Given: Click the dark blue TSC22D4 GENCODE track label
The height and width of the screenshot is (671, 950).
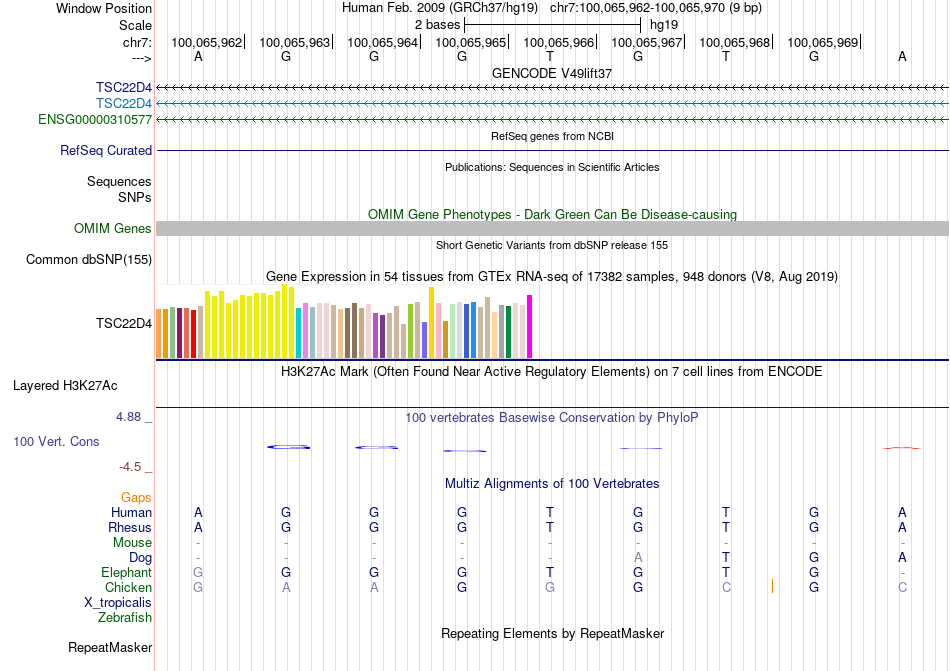Looking at the screenshot, I should point(124,87).
